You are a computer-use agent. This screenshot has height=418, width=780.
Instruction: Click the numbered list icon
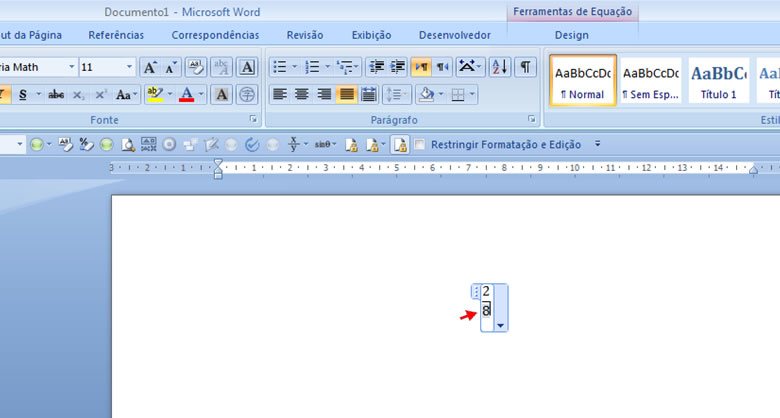[312, 67]
